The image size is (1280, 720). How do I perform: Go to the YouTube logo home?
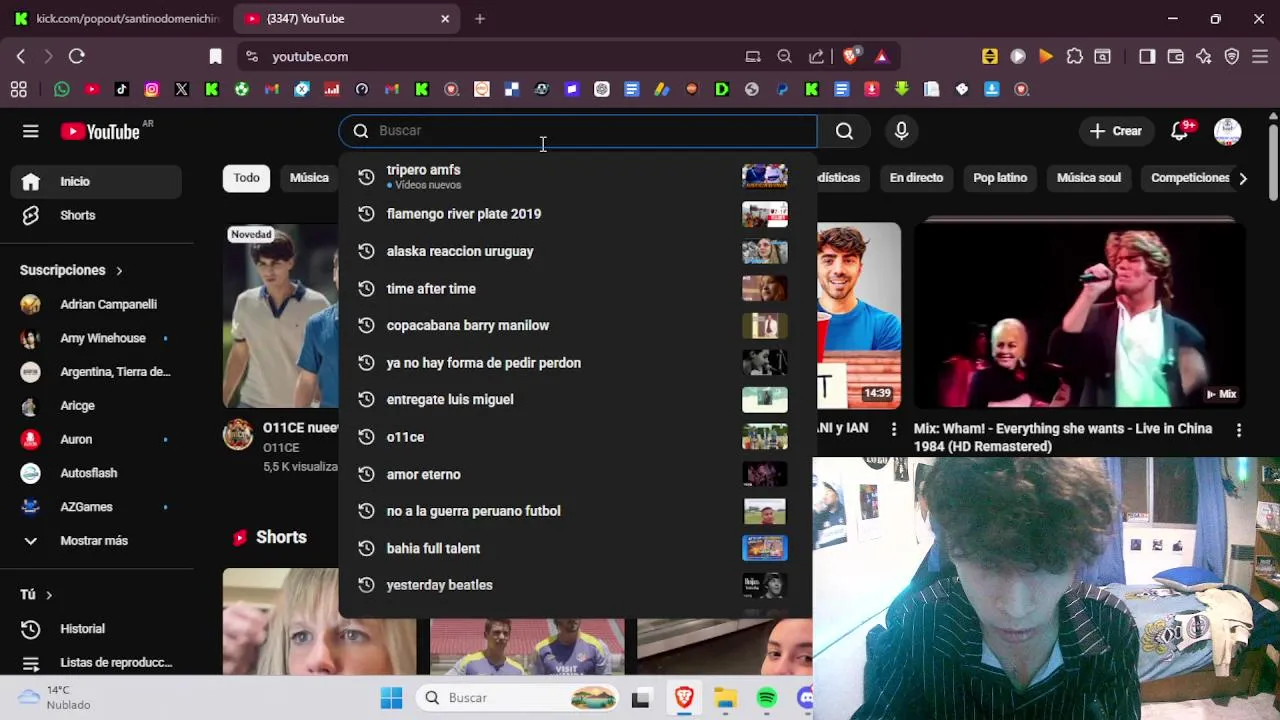pos(100,131)
